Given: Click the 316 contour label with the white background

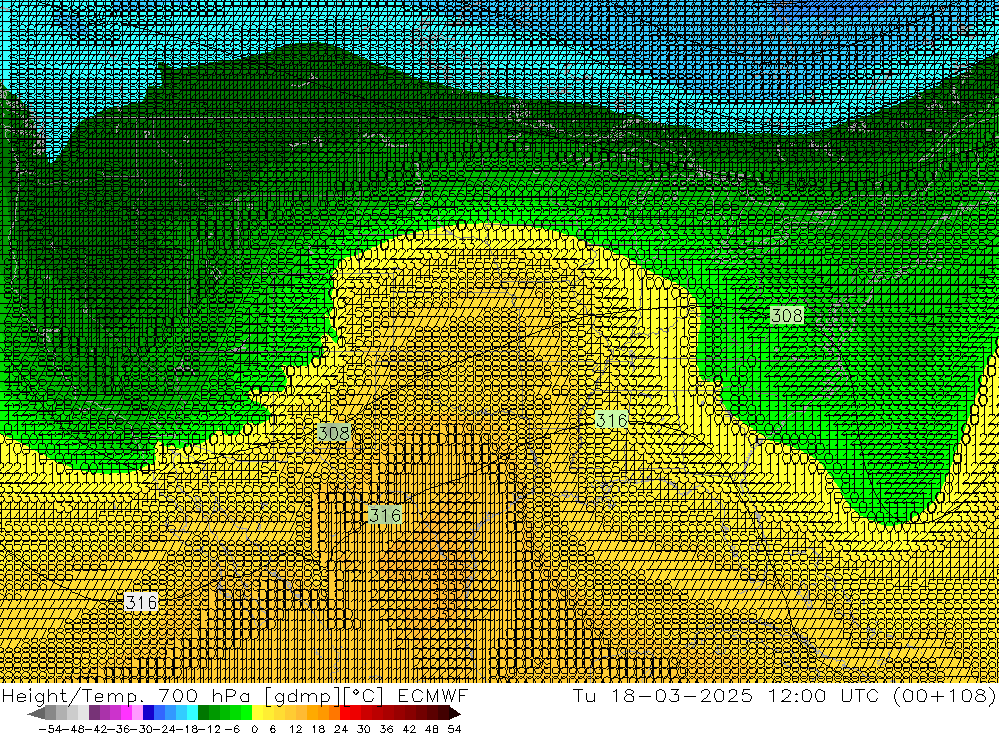Looking at the screenshot, I should (x=141, y=602).
